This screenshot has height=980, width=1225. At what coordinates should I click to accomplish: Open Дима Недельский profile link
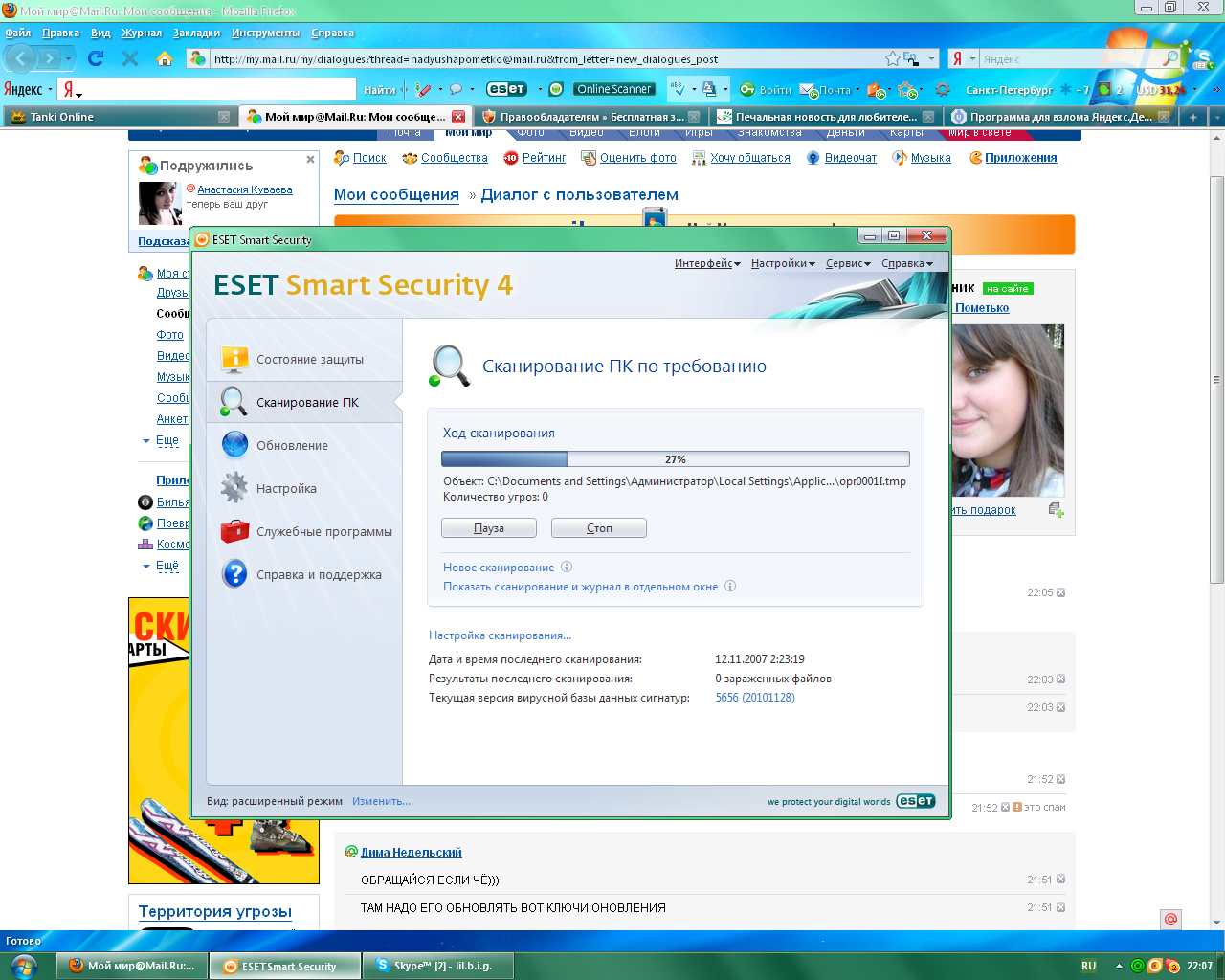pos(412,852)
